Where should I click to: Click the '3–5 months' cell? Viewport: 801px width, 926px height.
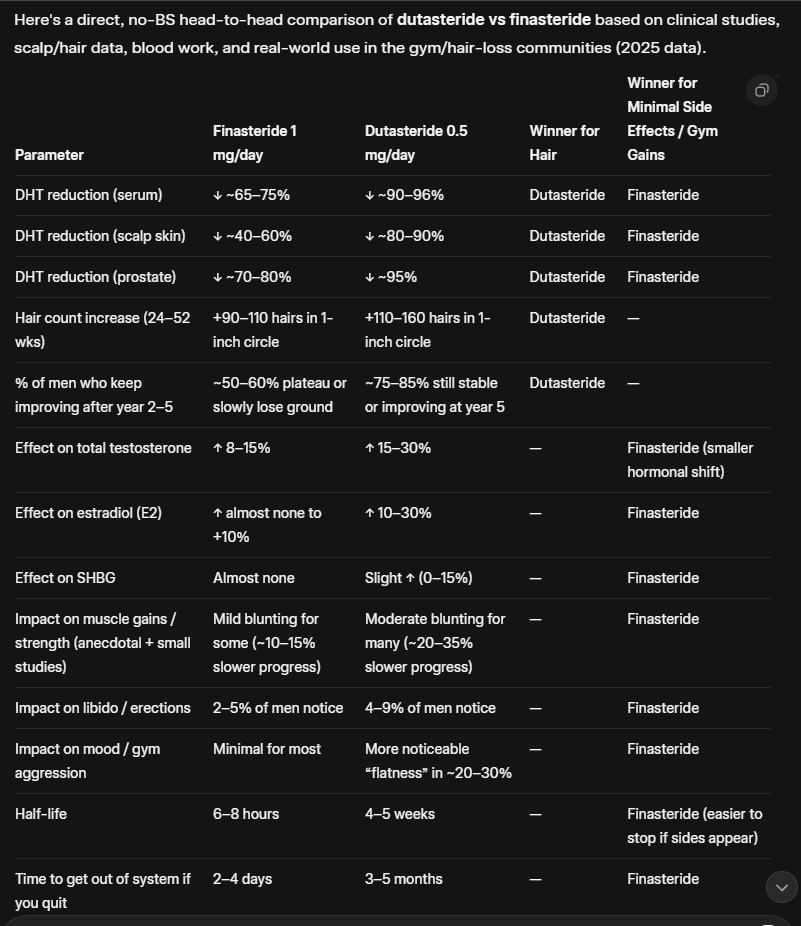403,879
